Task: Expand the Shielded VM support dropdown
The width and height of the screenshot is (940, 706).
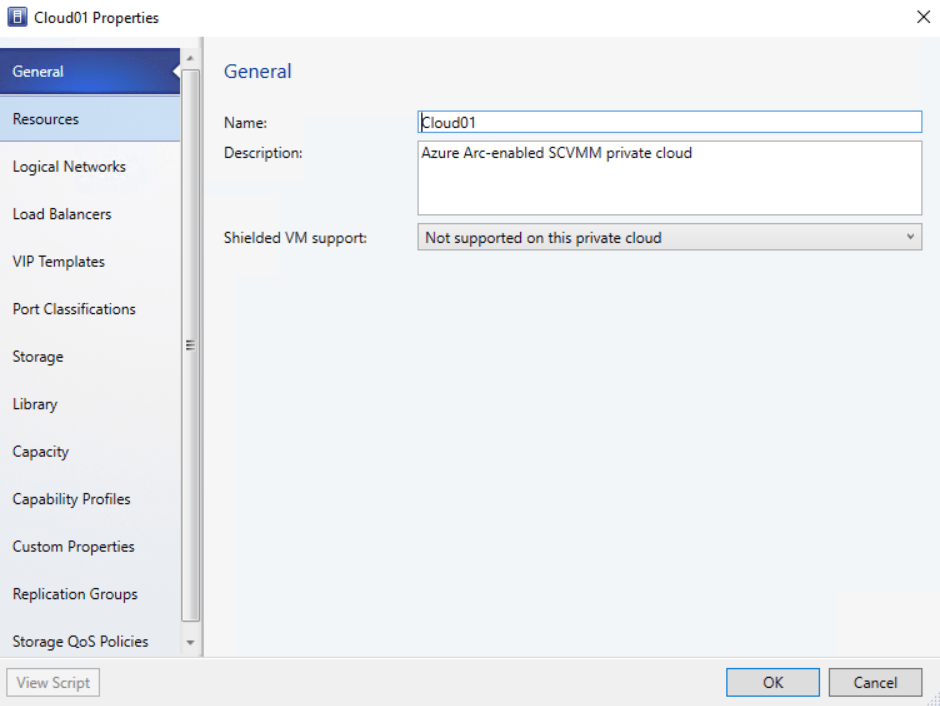Action: (669, 238)
